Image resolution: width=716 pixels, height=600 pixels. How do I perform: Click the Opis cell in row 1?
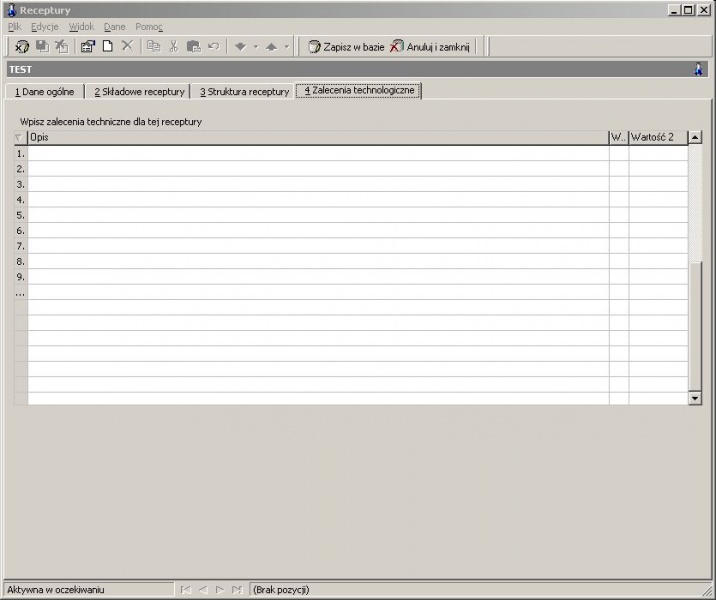[318, 153]
